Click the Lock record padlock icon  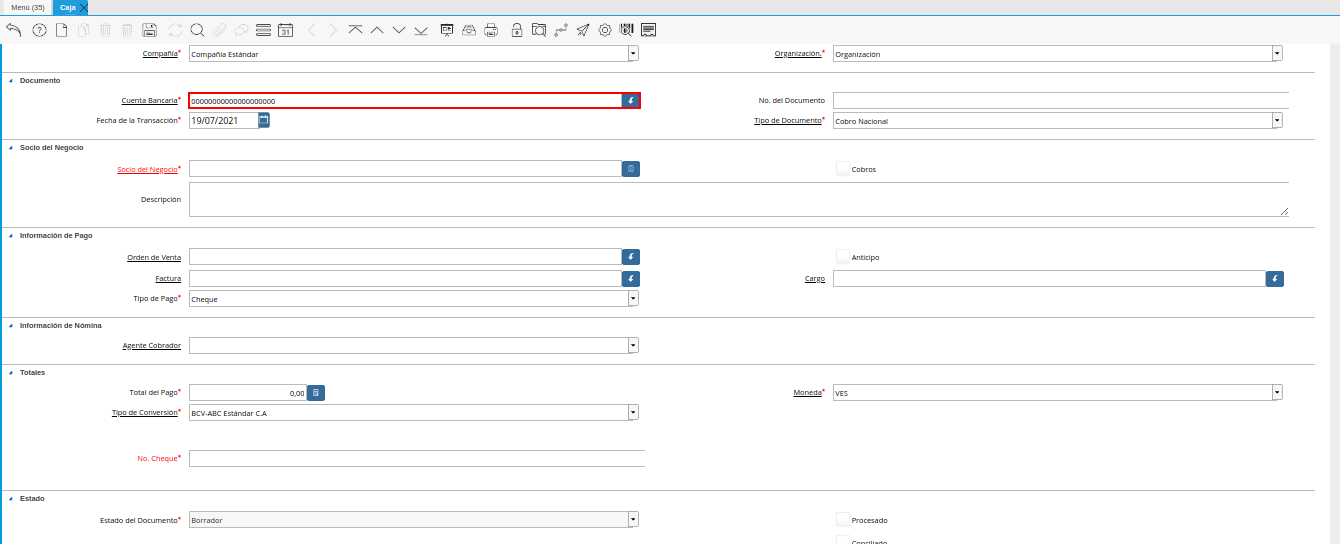[516, 30]
